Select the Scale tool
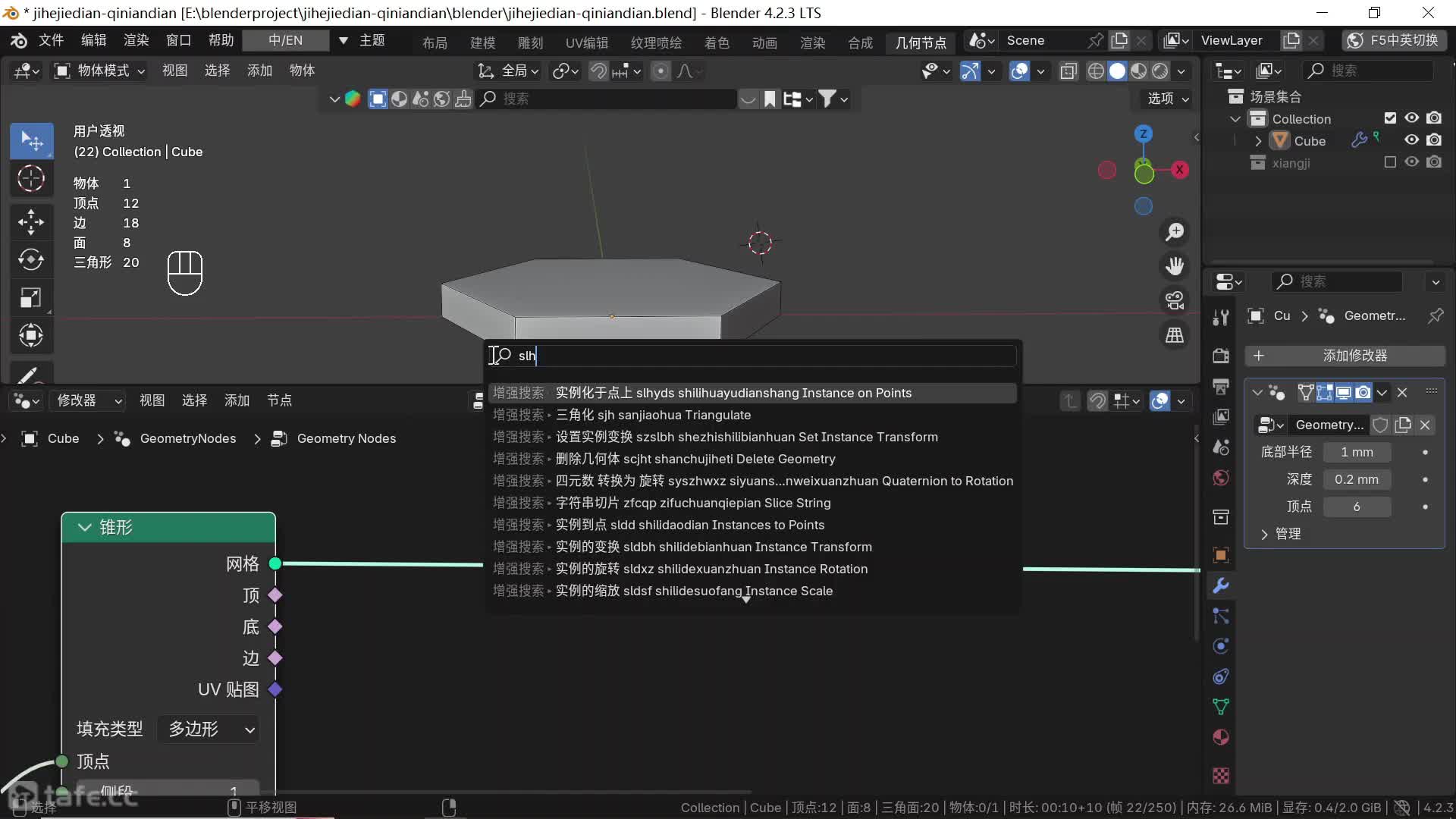The image size is (1456, 819). point(31,297)
